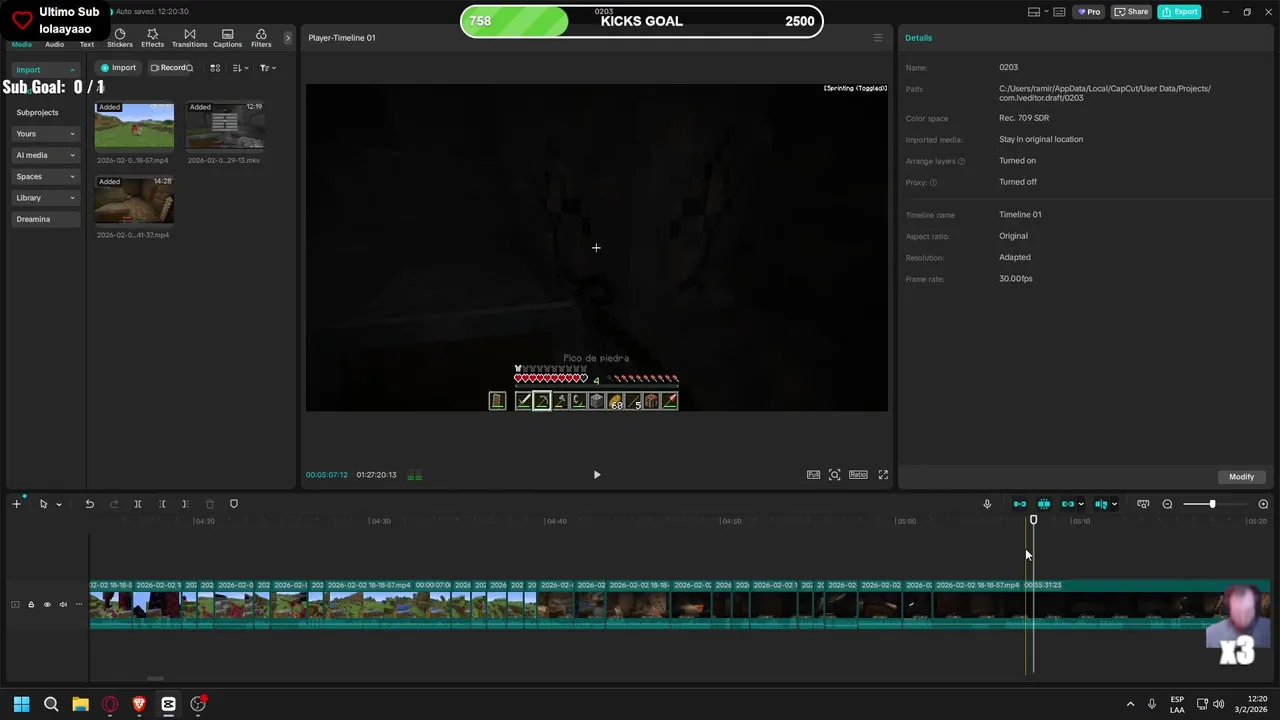Switch media grid view layout
Screen dimensions: 1280x720
tap(215, 68)
